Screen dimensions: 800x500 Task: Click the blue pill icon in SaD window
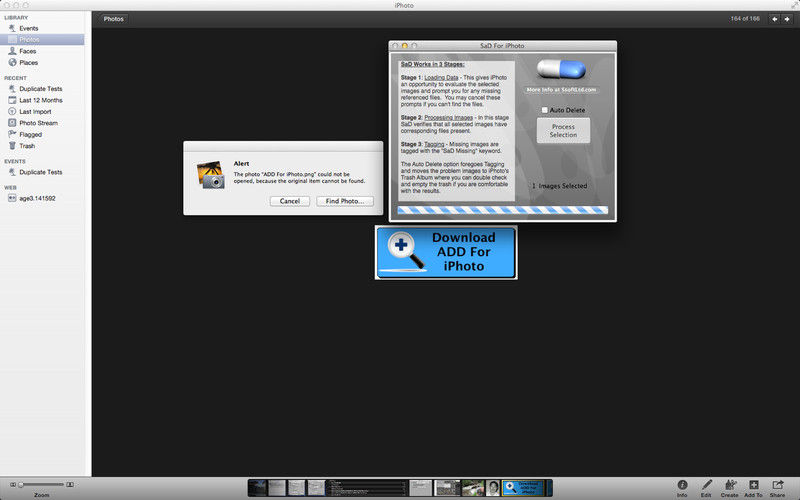(561, 68)
